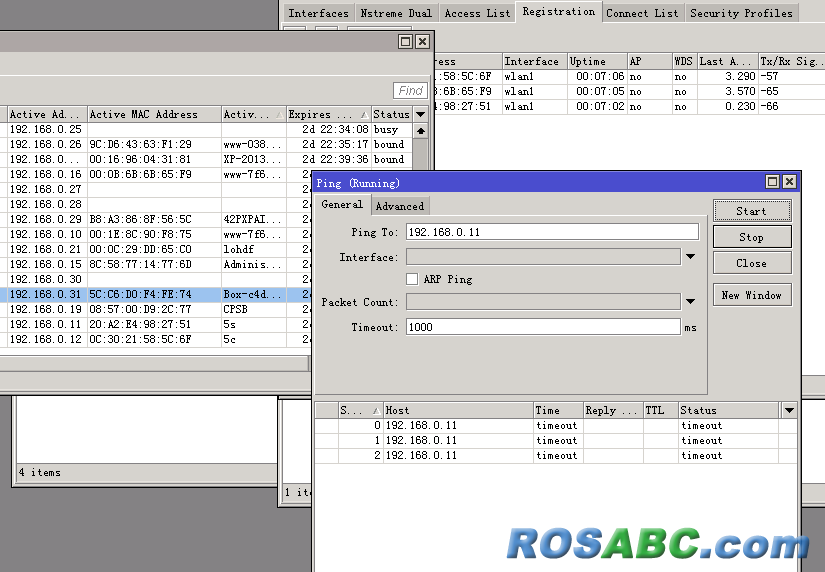Select lease row 192.168.0.10
This screenshot has width=825, height=572.
click(x=156, y=234)
